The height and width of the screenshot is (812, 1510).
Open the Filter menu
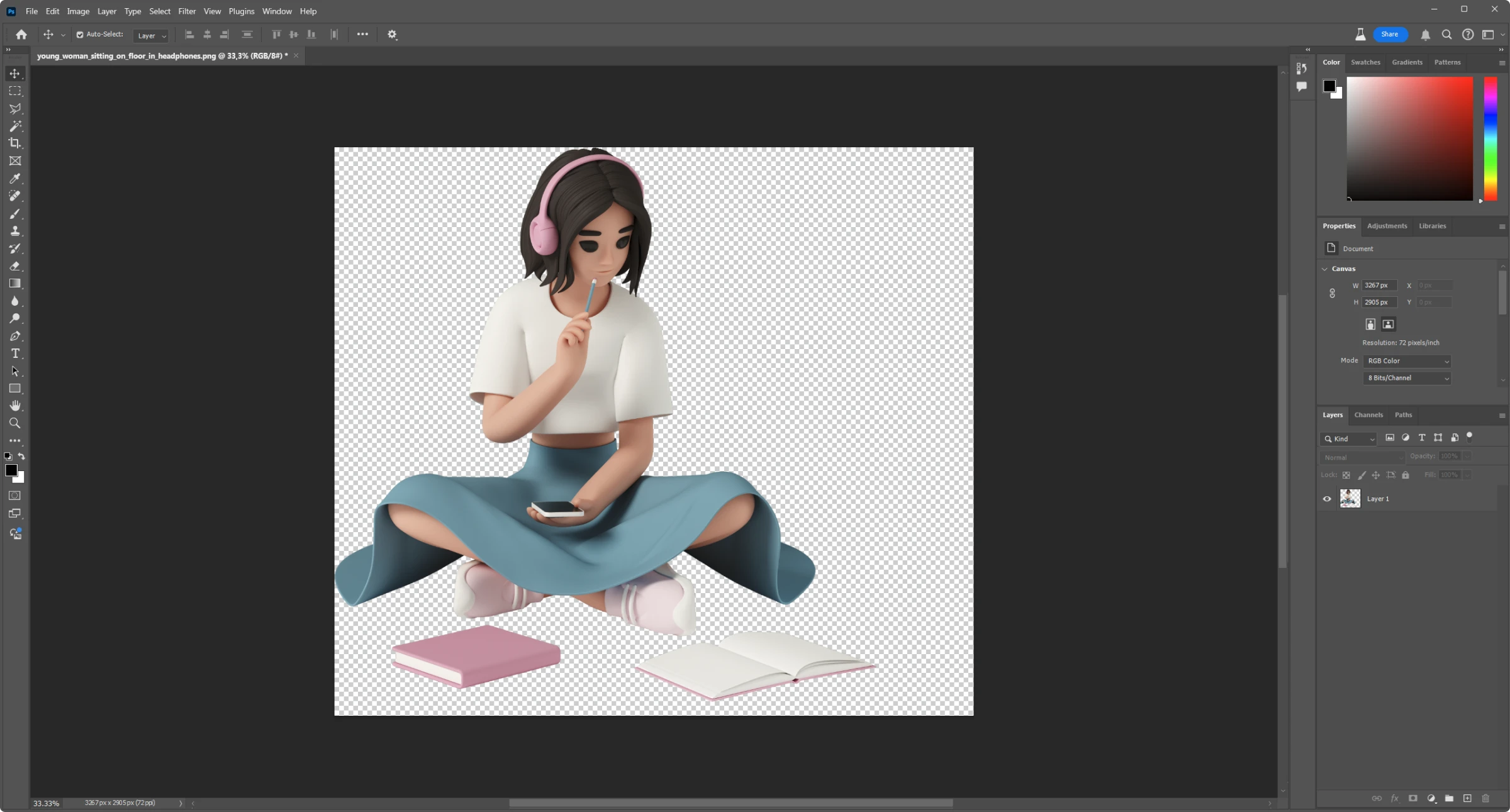point(186,11)
